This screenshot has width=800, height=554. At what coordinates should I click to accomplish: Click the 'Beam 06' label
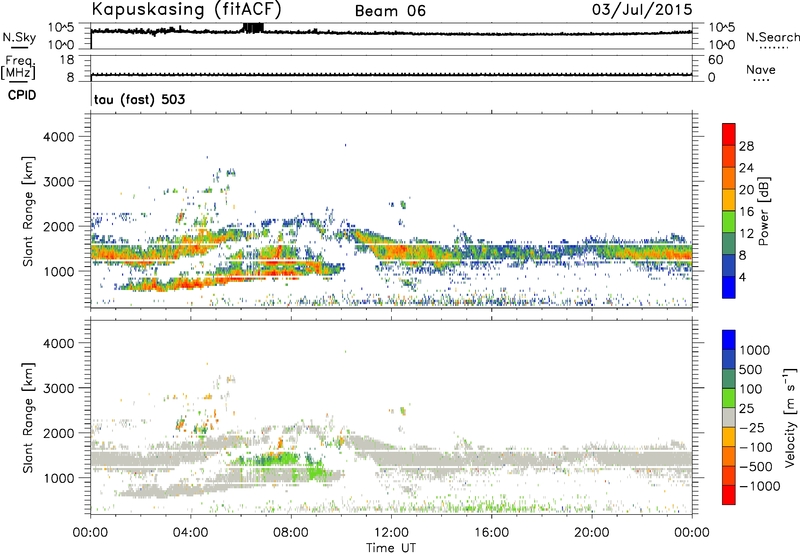click(390, 11)
